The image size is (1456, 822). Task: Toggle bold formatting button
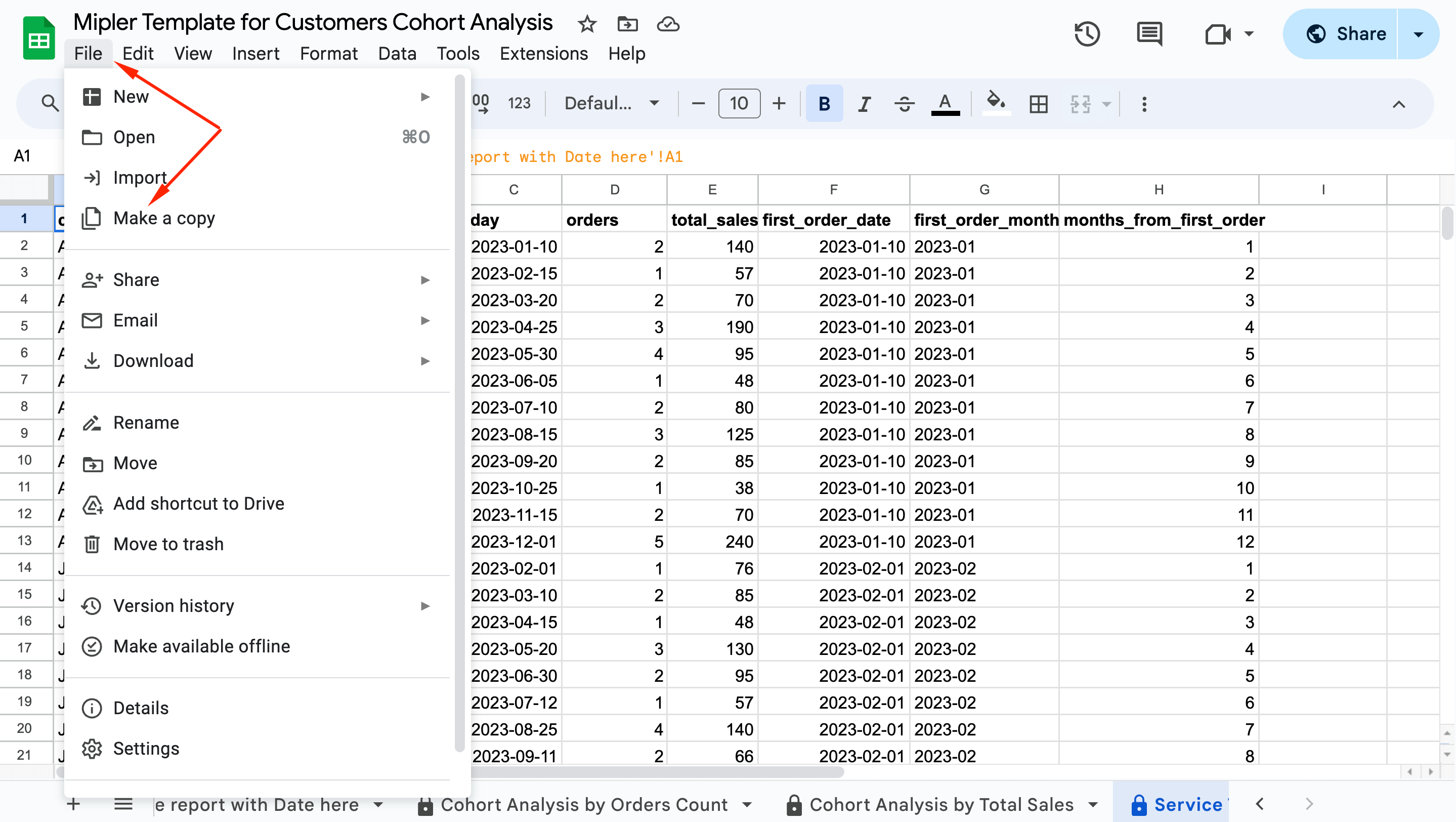pos(824,103)
